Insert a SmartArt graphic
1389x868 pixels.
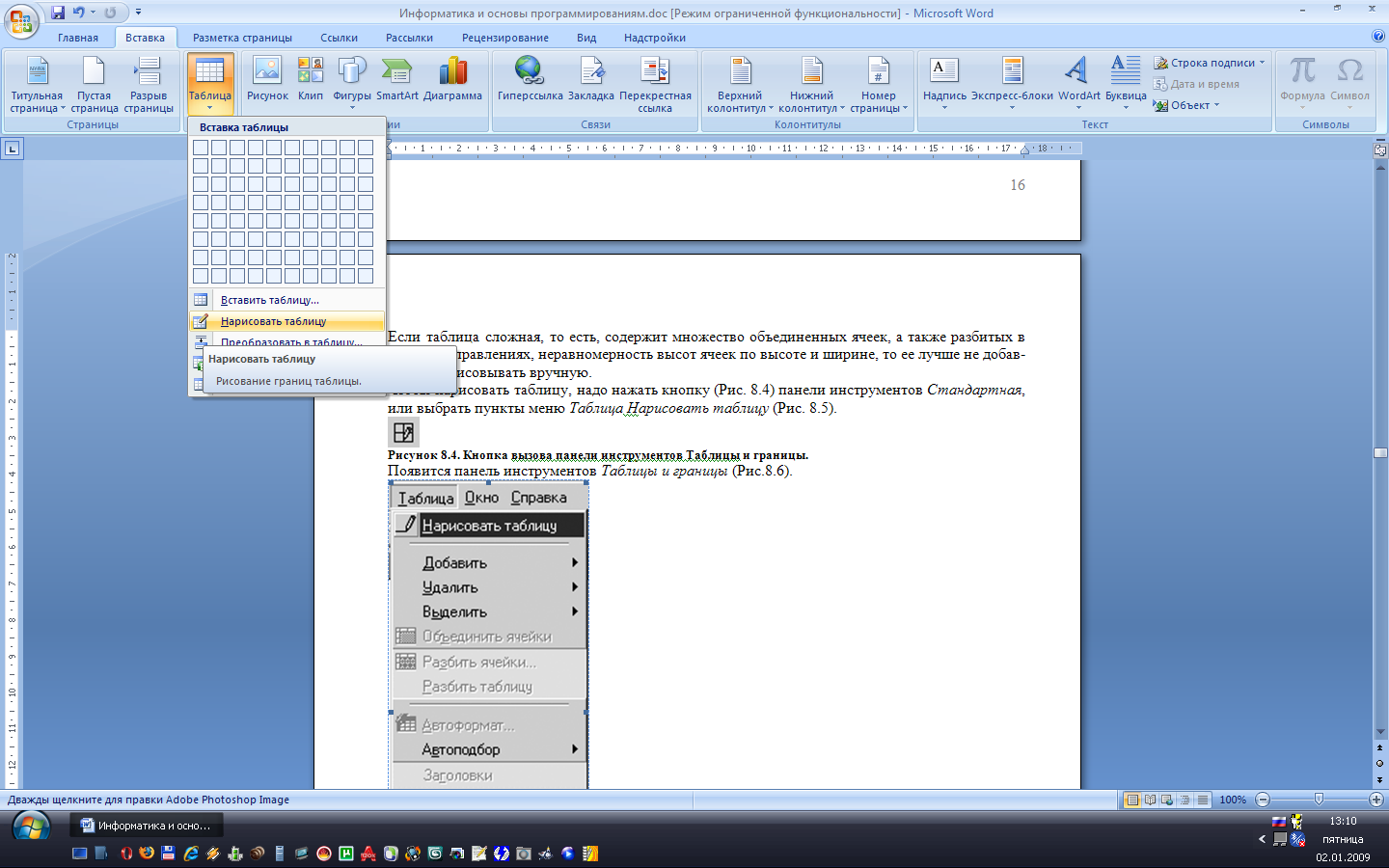click(x=397, y=80)
